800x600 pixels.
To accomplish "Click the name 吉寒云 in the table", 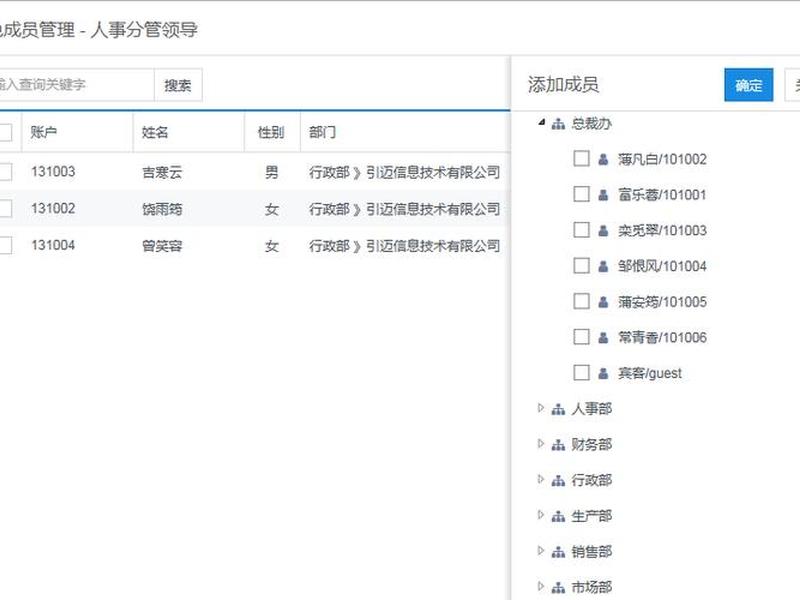I will click(x=162, y=172).
